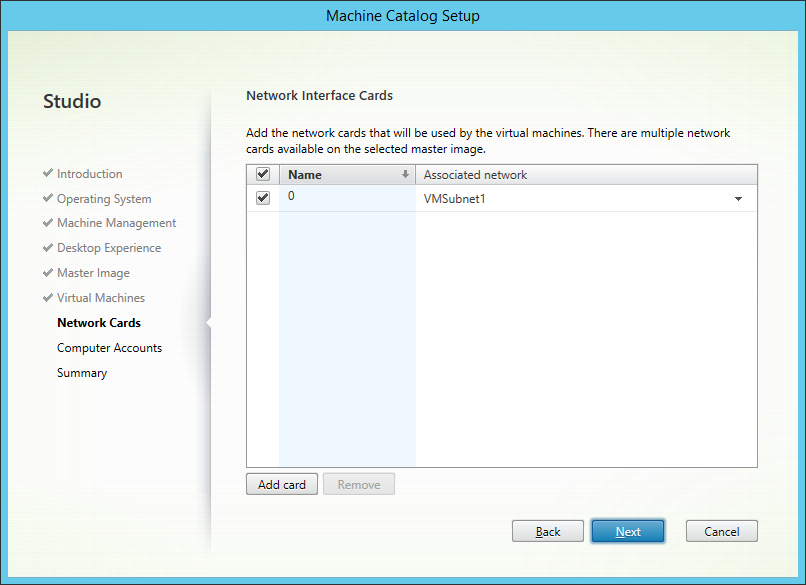Viewport: 806px width, 585px height.
Task: Click the checkmark icon beside Machine Management
Action: pyautogui.click(x=48, y=223)
